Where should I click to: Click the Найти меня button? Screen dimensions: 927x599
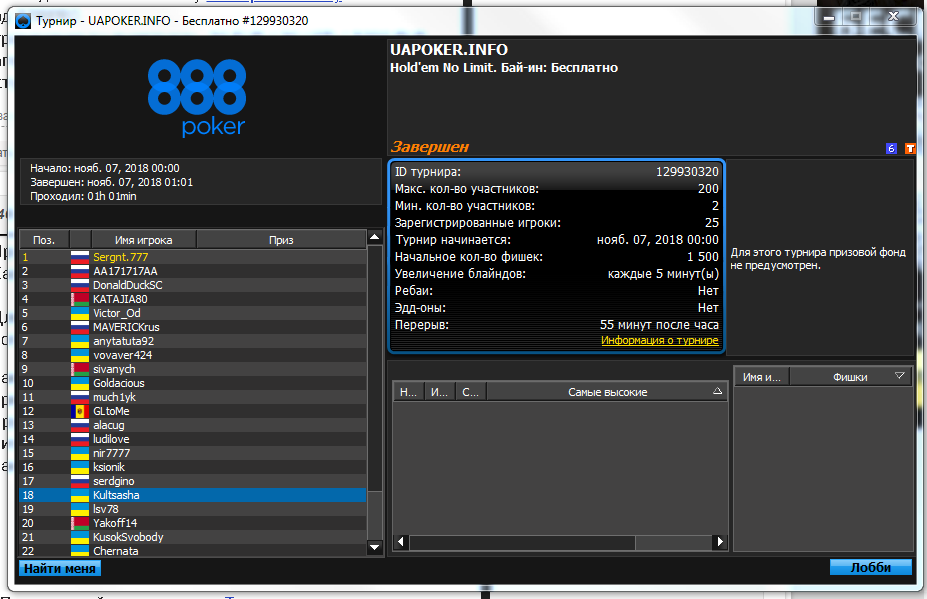(60, 568)
